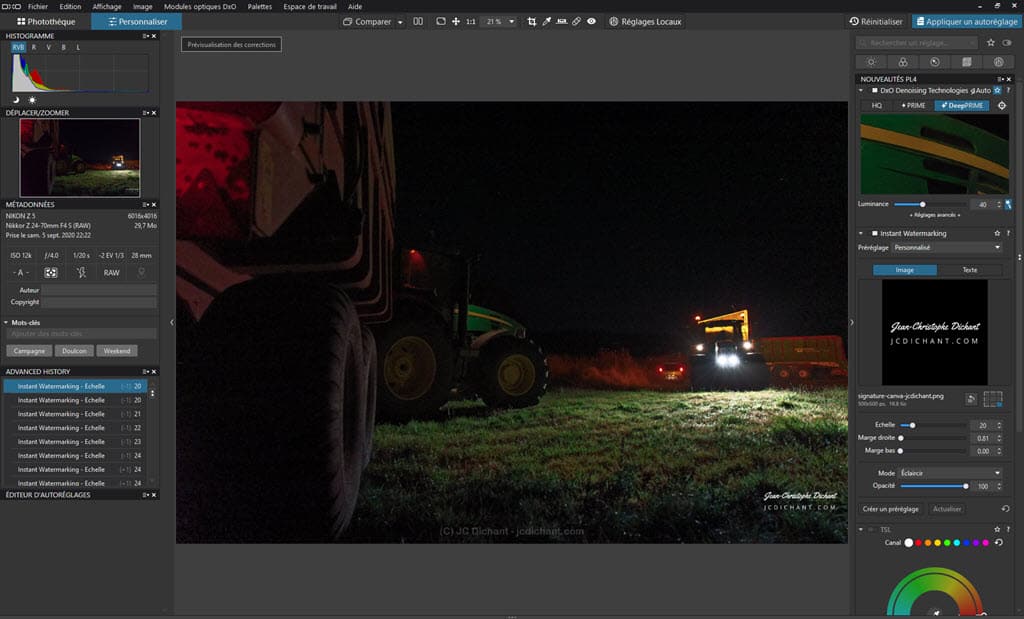Click the Rechercher un réglage field

917,42
